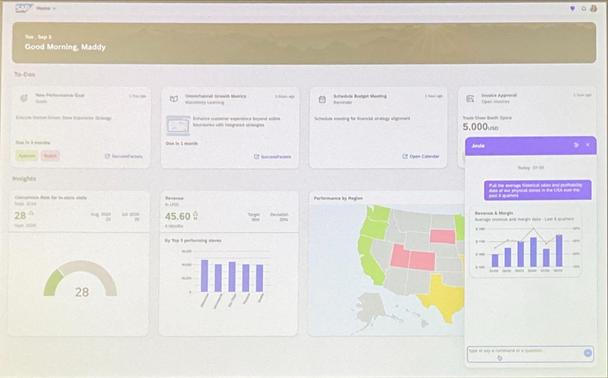Click the SAP logo in the header
The width and height of the screenshot is (608, 378).
pyautogui.click(x=24, y=8)
